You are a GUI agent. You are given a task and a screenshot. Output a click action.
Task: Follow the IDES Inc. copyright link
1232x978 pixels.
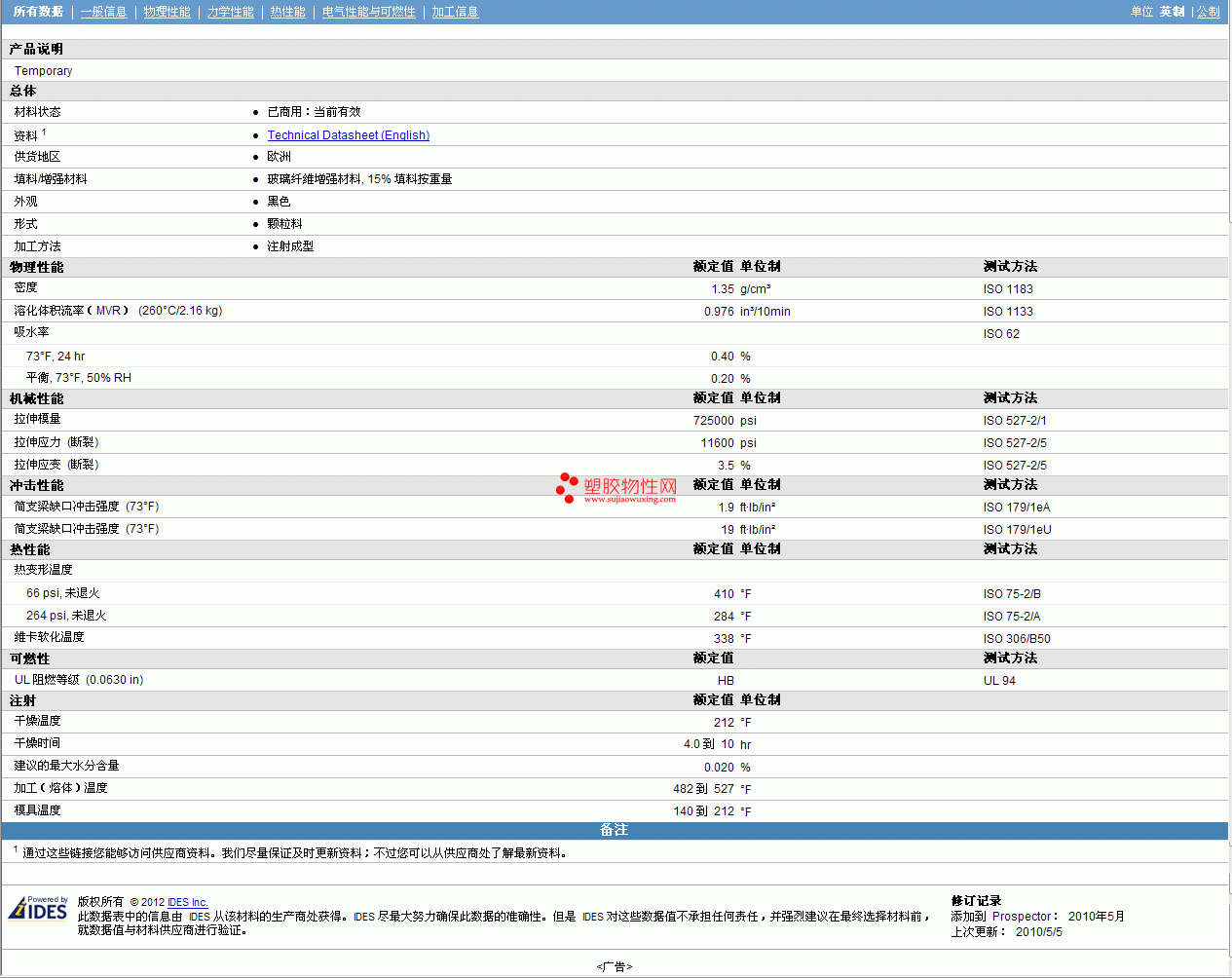[187, 902]
